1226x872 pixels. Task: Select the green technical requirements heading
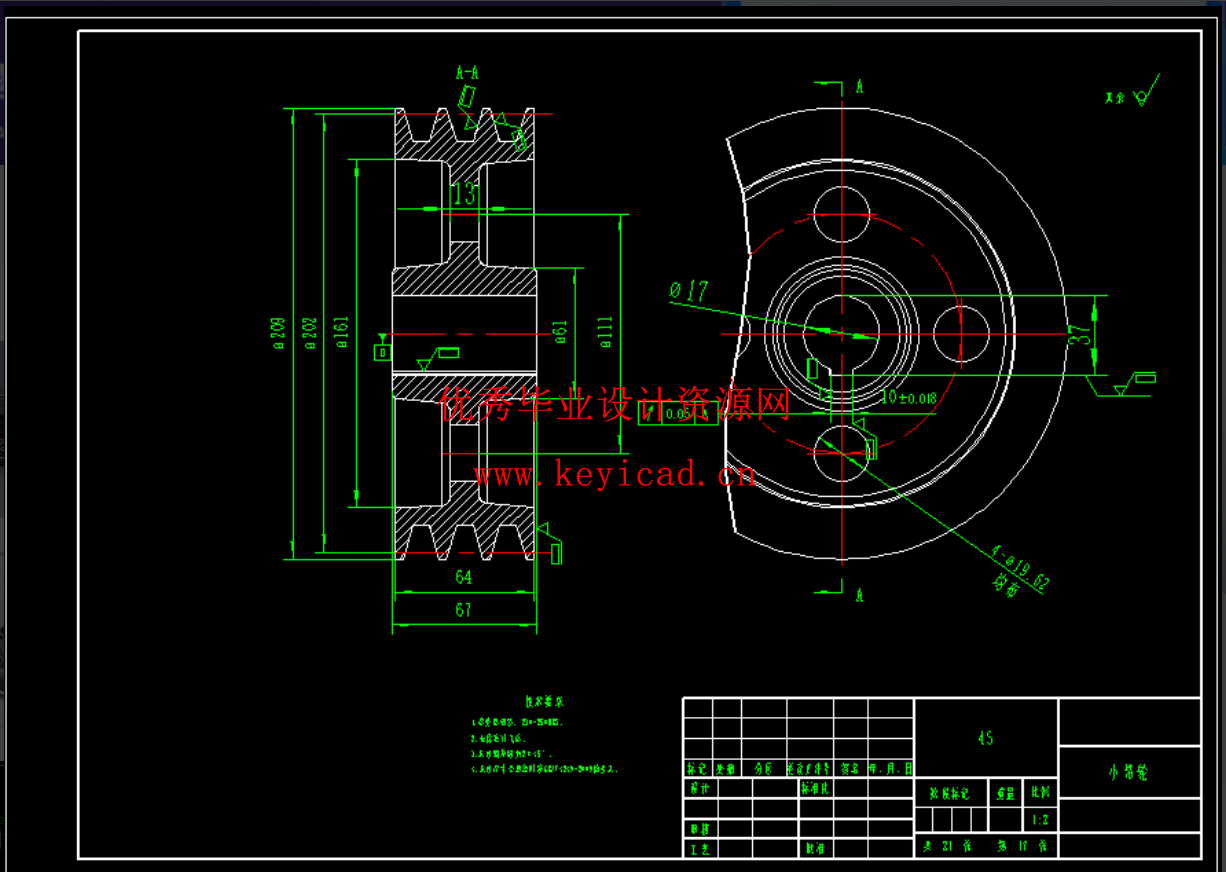(545, 702)
